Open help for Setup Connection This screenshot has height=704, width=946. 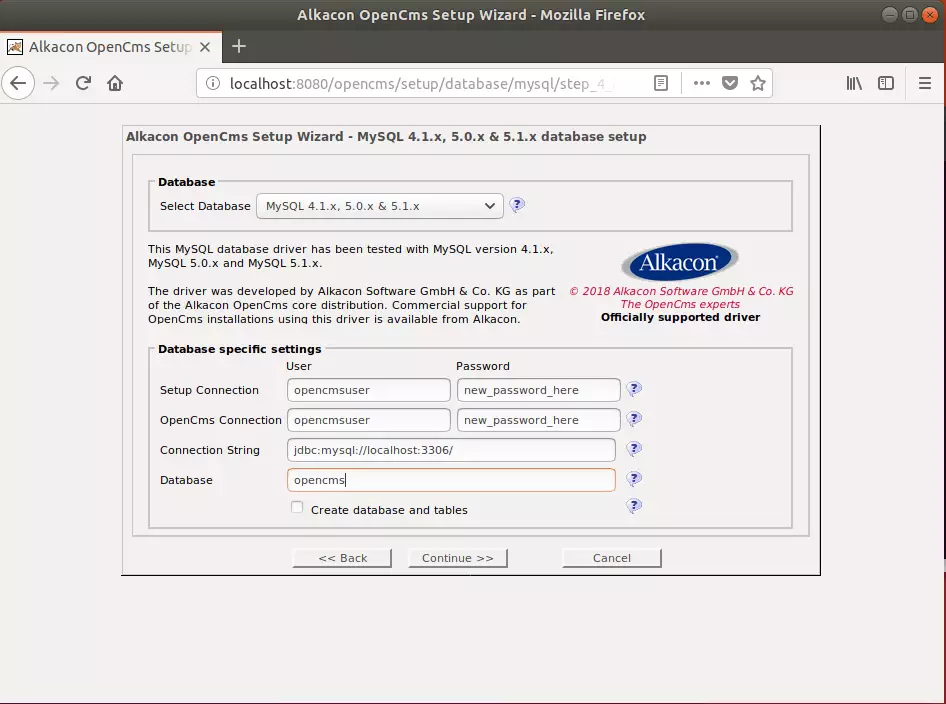[x=634, y=389]
